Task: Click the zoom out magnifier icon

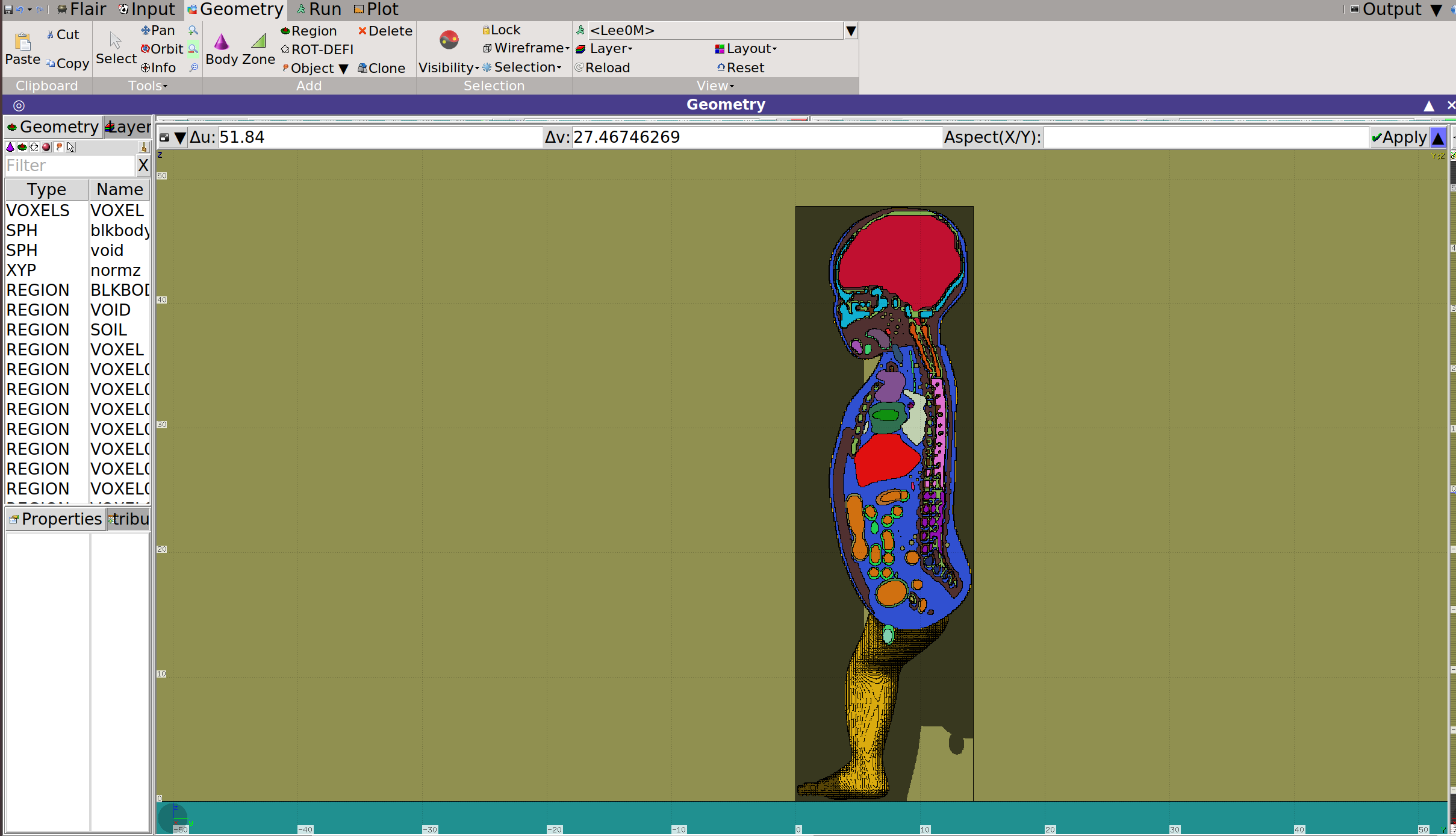Action: coord(193,49)
